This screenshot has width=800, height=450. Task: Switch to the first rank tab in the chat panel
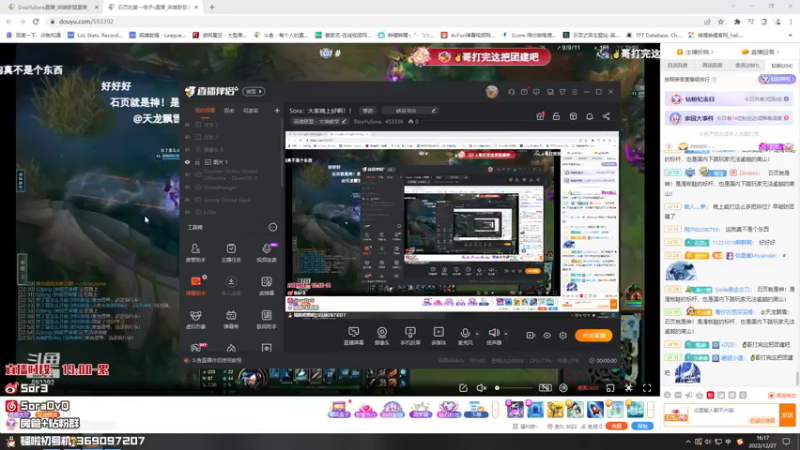(x=678, y=65)
